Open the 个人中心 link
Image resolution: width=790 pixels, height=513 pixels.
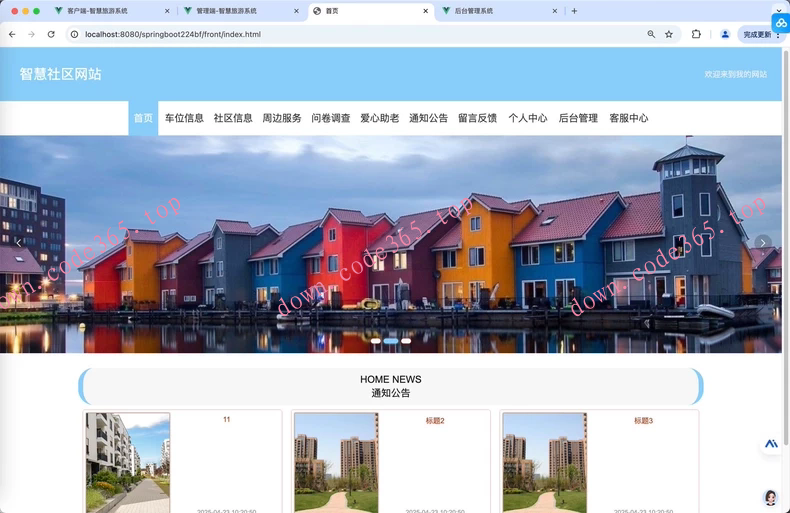click(x=528, y=118)
